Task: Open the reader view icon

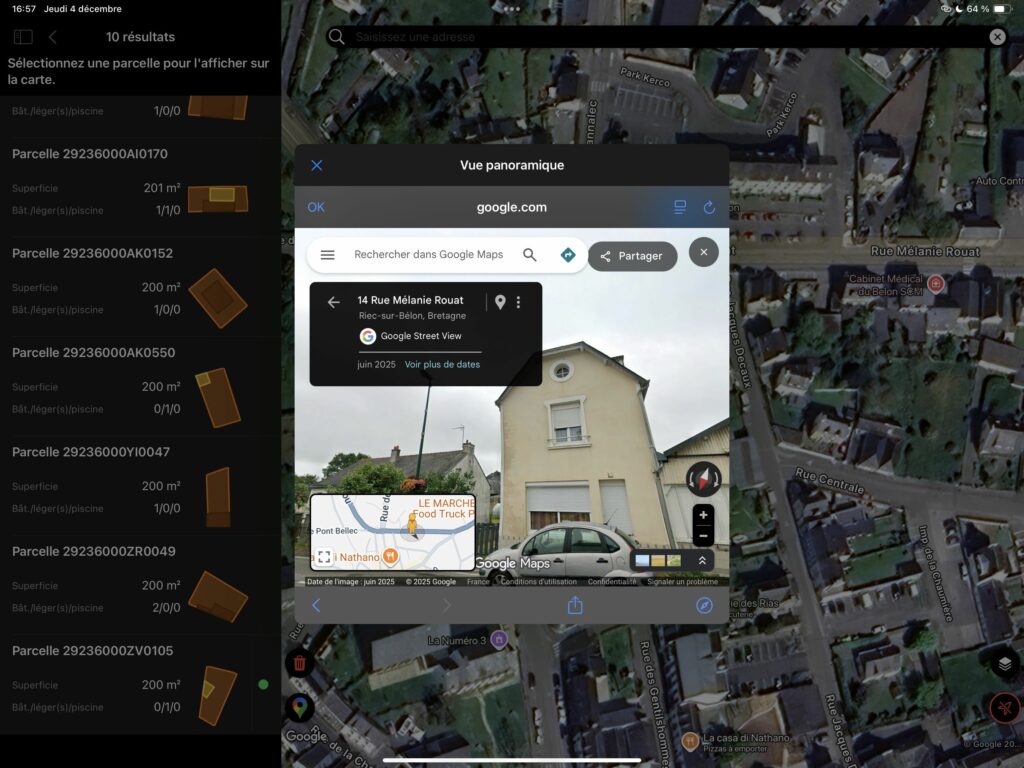Action: tap(680, 208)
